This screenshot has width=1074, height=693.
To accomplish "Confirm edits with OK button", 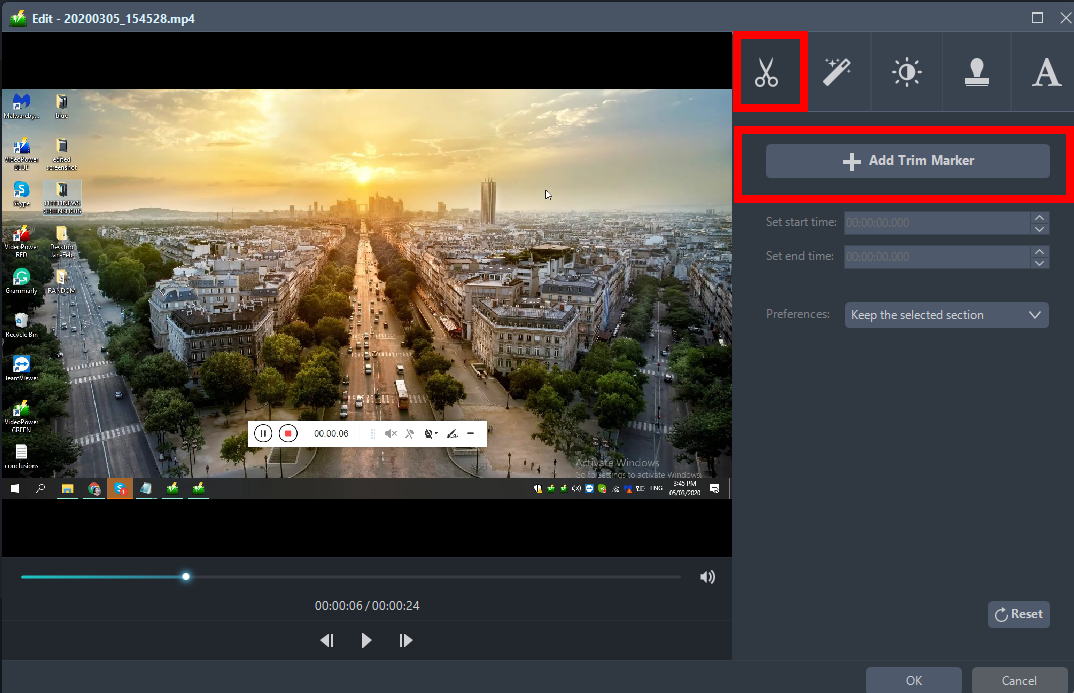I will click(x=913, y=680).
